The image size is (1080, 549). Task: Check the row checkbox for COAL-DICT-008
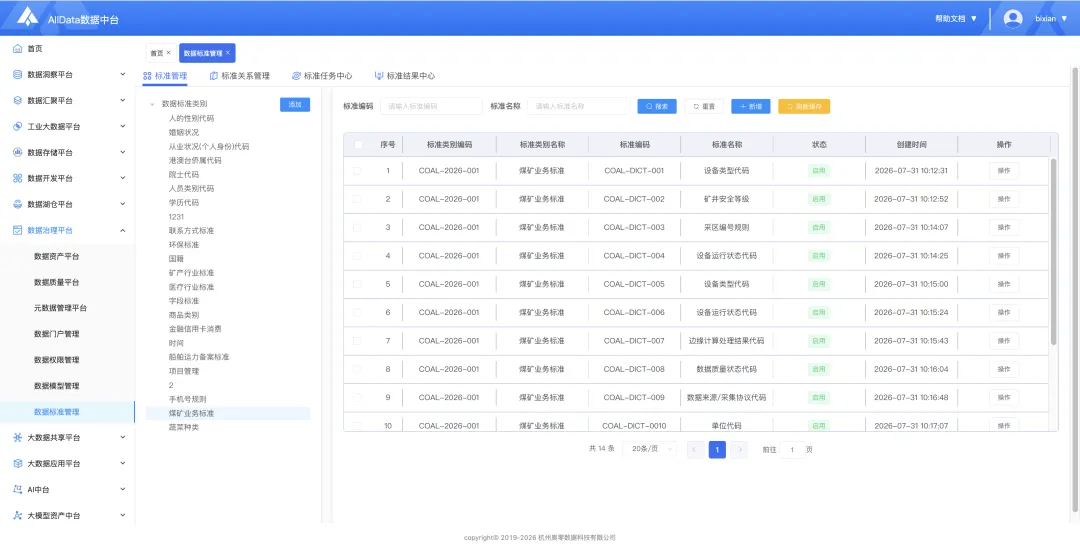[357, 369]
